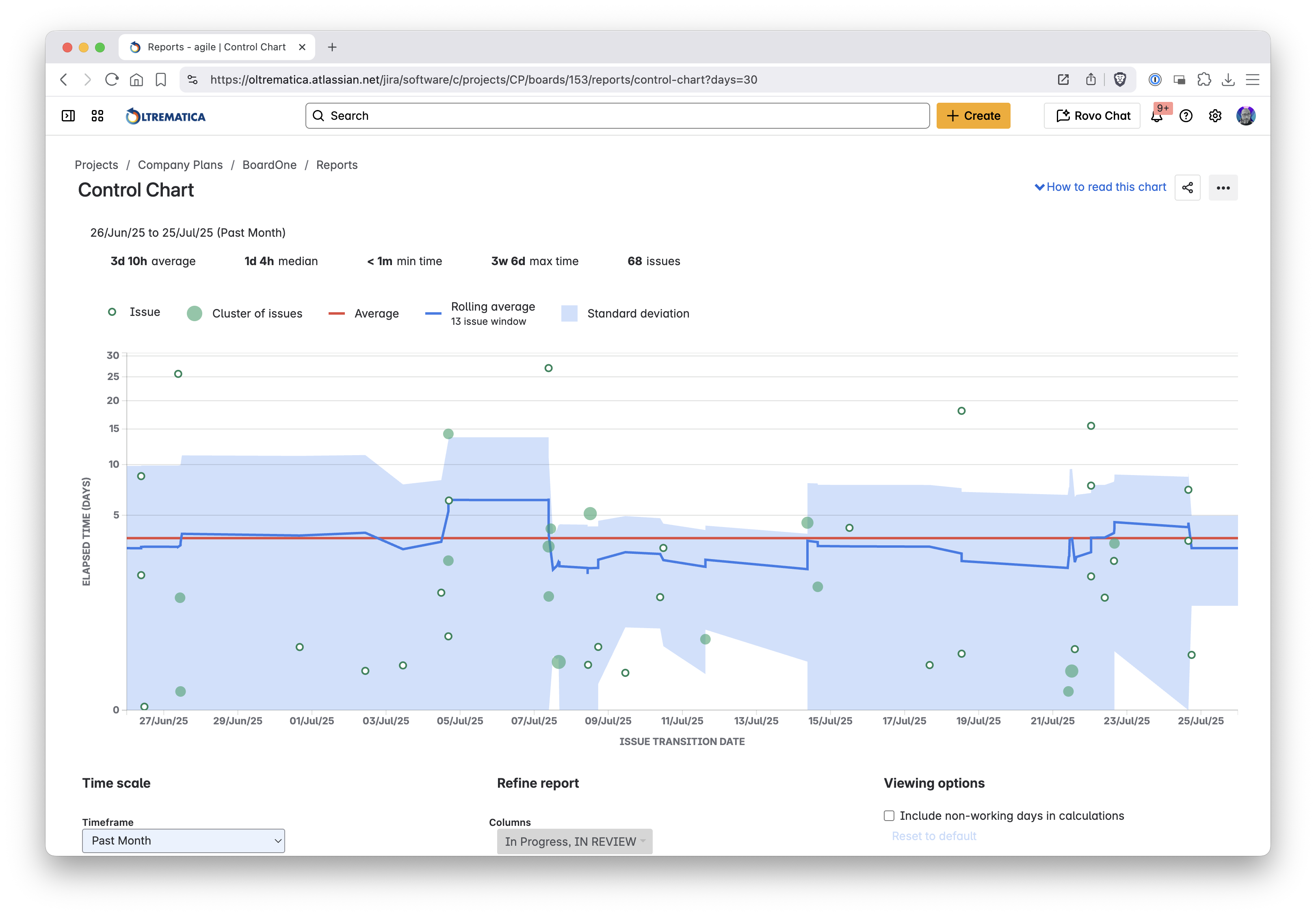Click the Create button
The height and width of the screenshot is (916, 1316).
coord(973,115)
